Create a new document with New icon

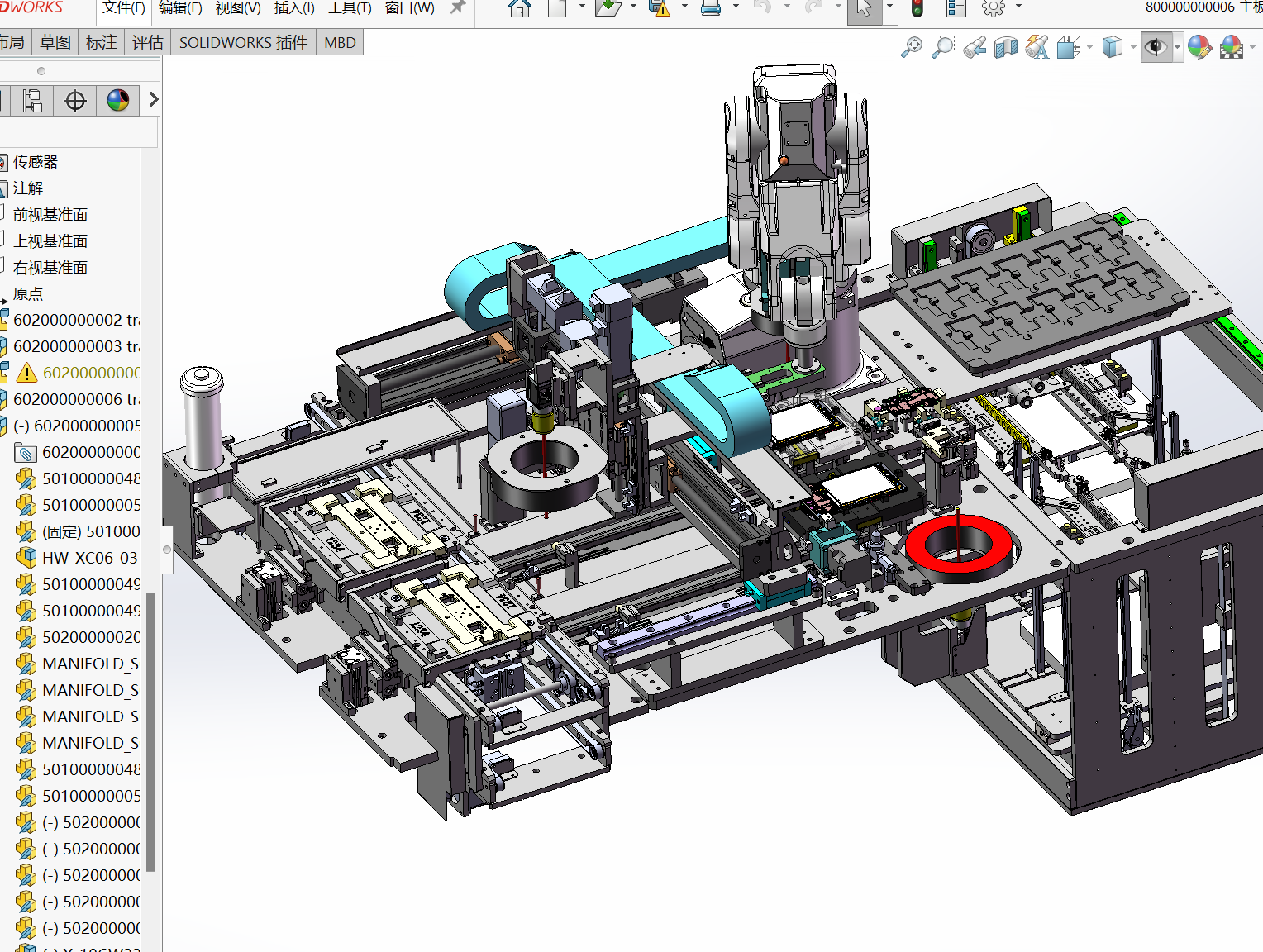(x=558, y=8)
